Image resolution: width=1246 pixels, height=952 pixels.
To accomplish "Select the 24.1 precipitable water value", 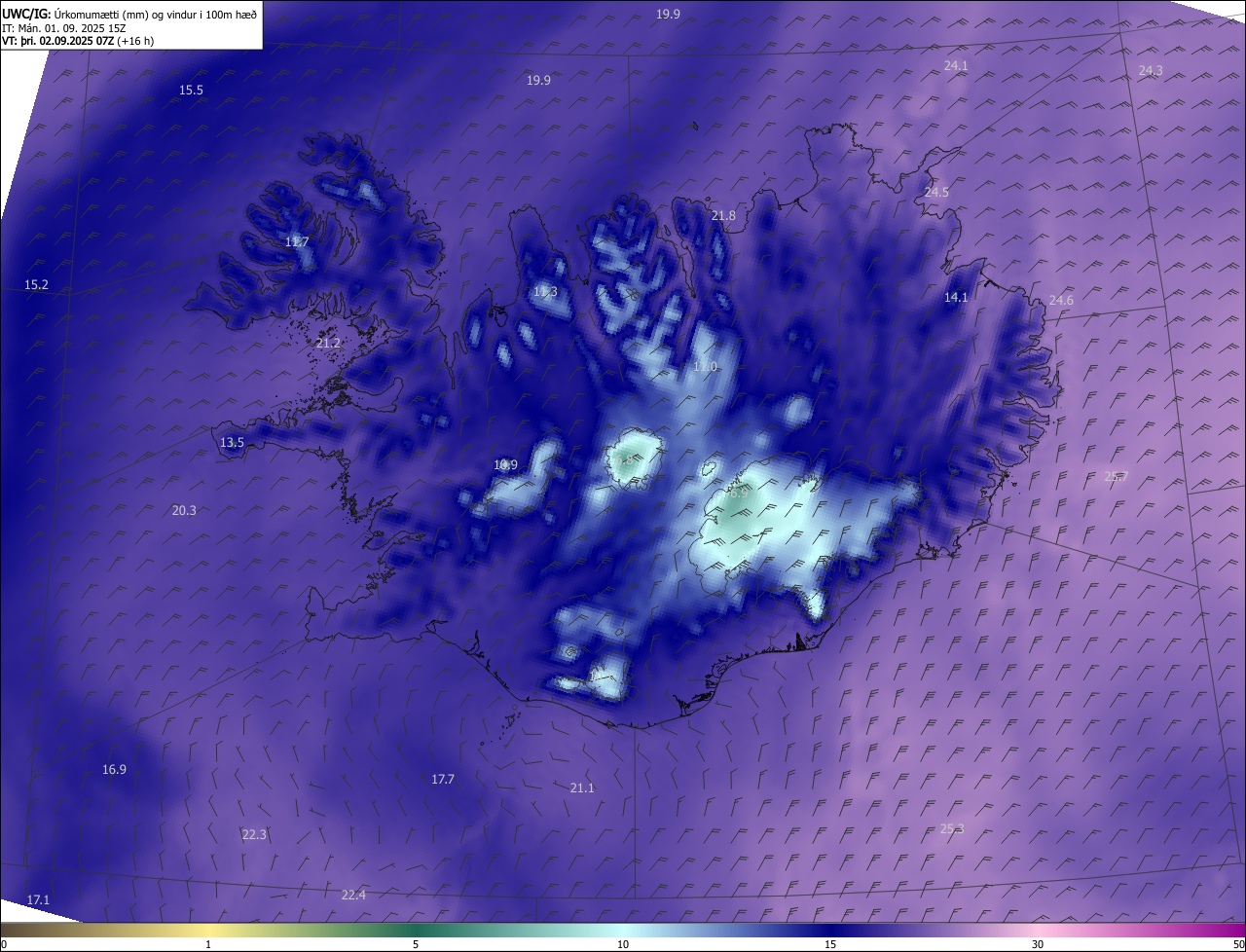I will 956,66.
